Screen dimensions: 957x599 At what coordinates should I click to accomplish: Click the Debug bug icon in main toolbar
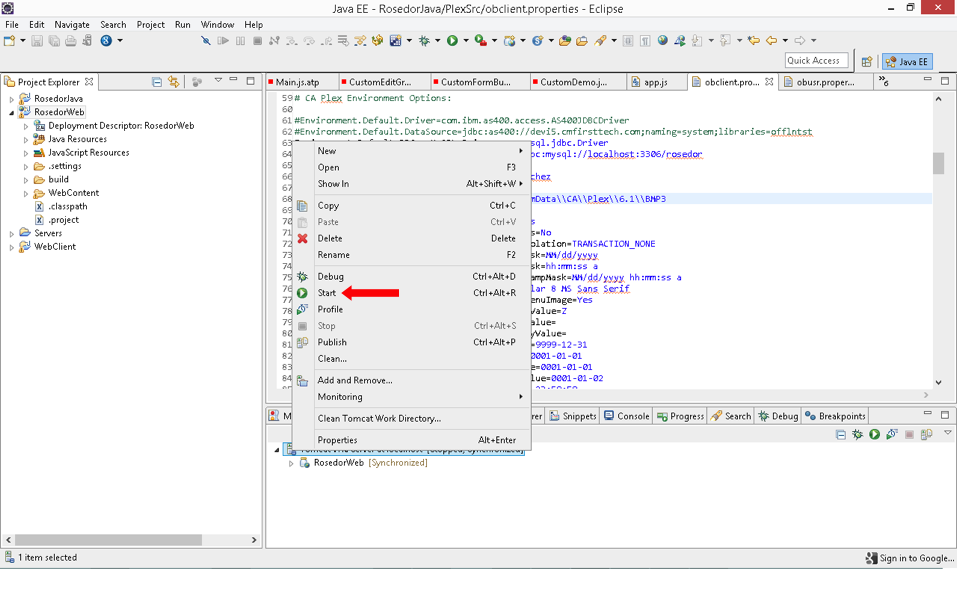coord(424,41)
